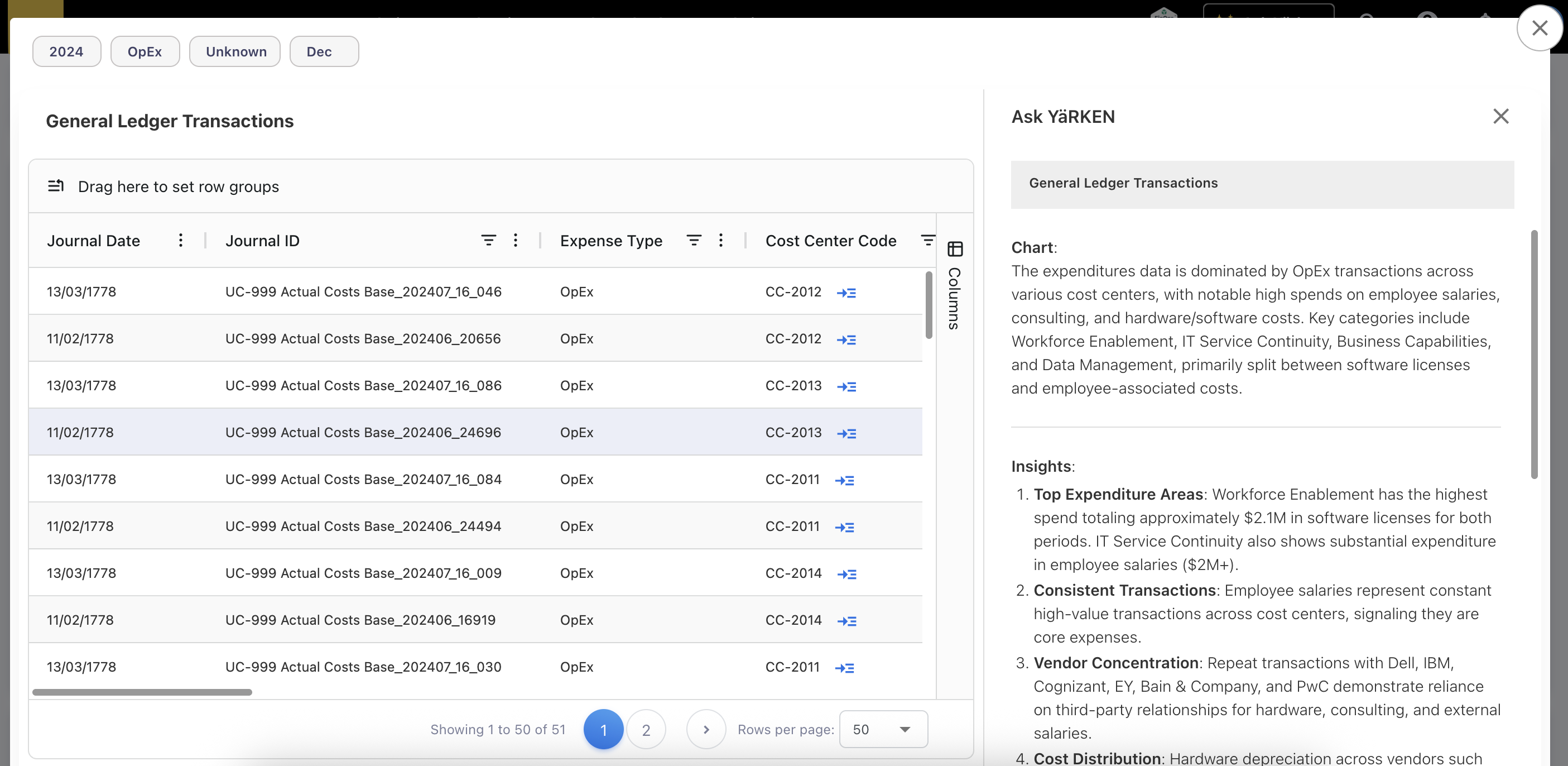Open the Expense Type column menu dots
The height and width of the screenshot is (766, 1568).
pos(721,241)
